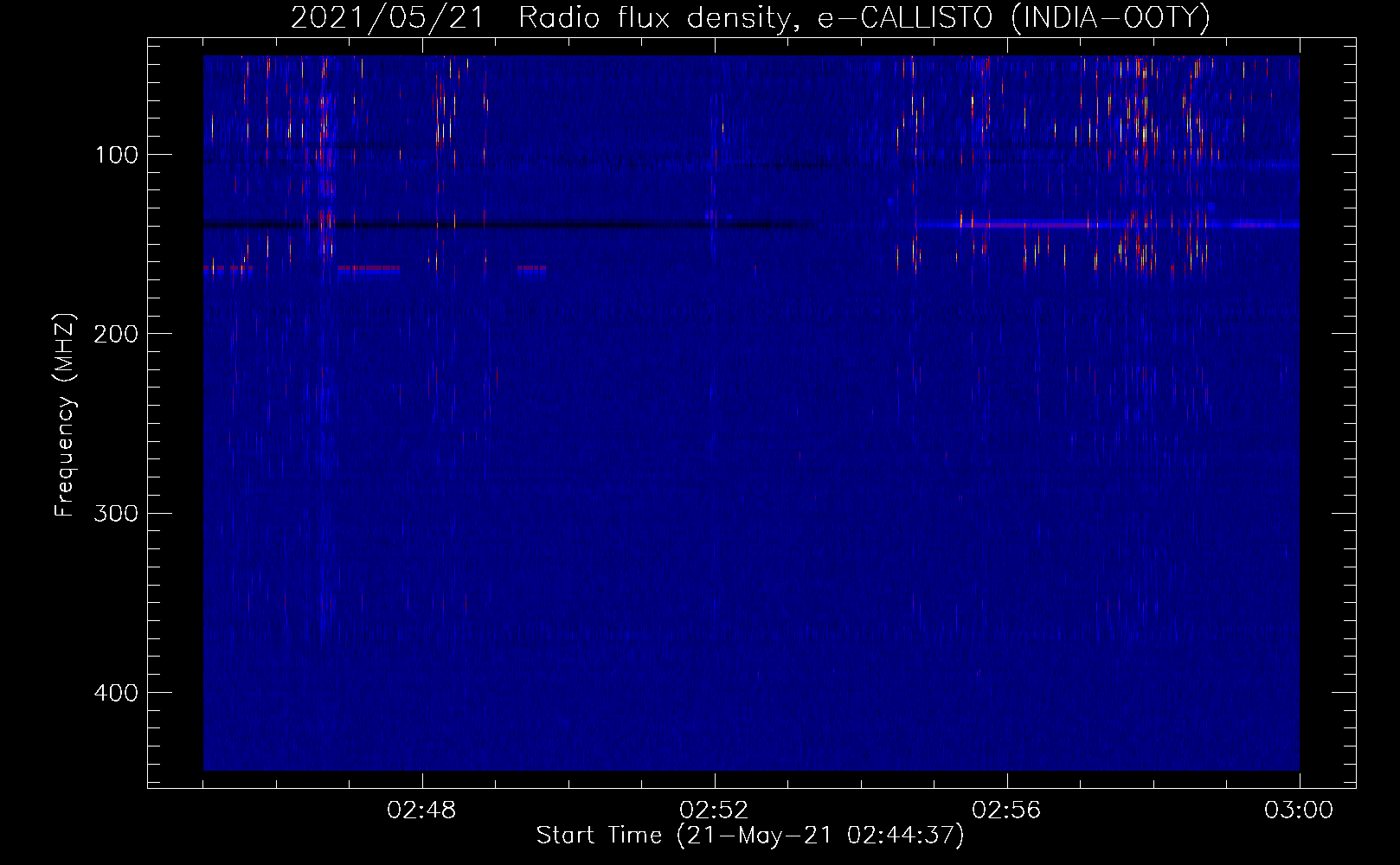Click the 100 frequency tick label
The image size is (1400, 865).
click(x=117, y=155)
